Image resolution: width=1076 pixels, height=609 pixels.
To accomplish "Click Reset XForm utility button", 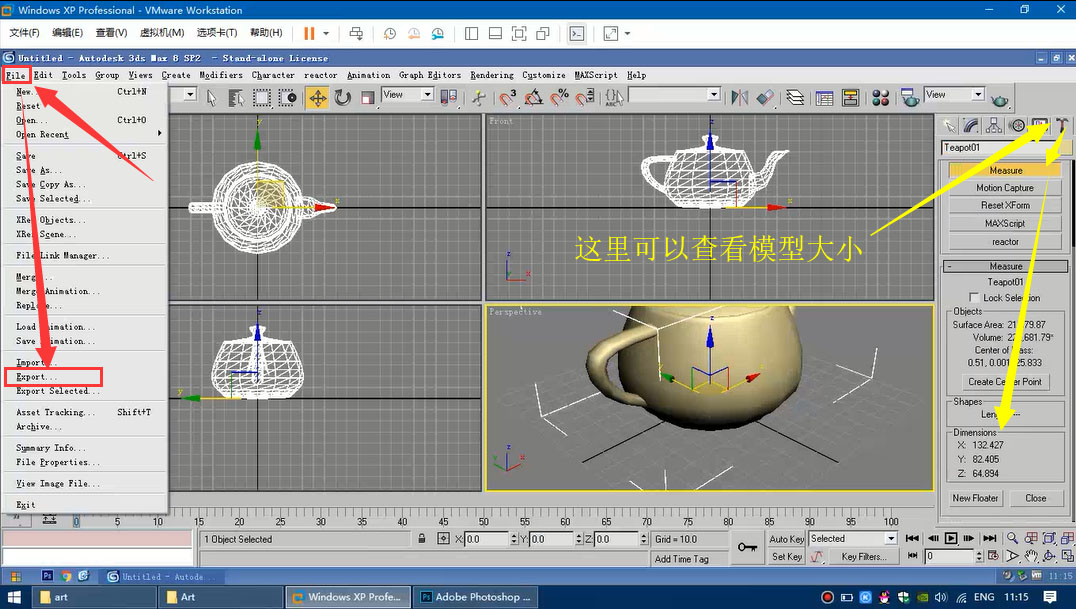I will tap(1005, 205).
